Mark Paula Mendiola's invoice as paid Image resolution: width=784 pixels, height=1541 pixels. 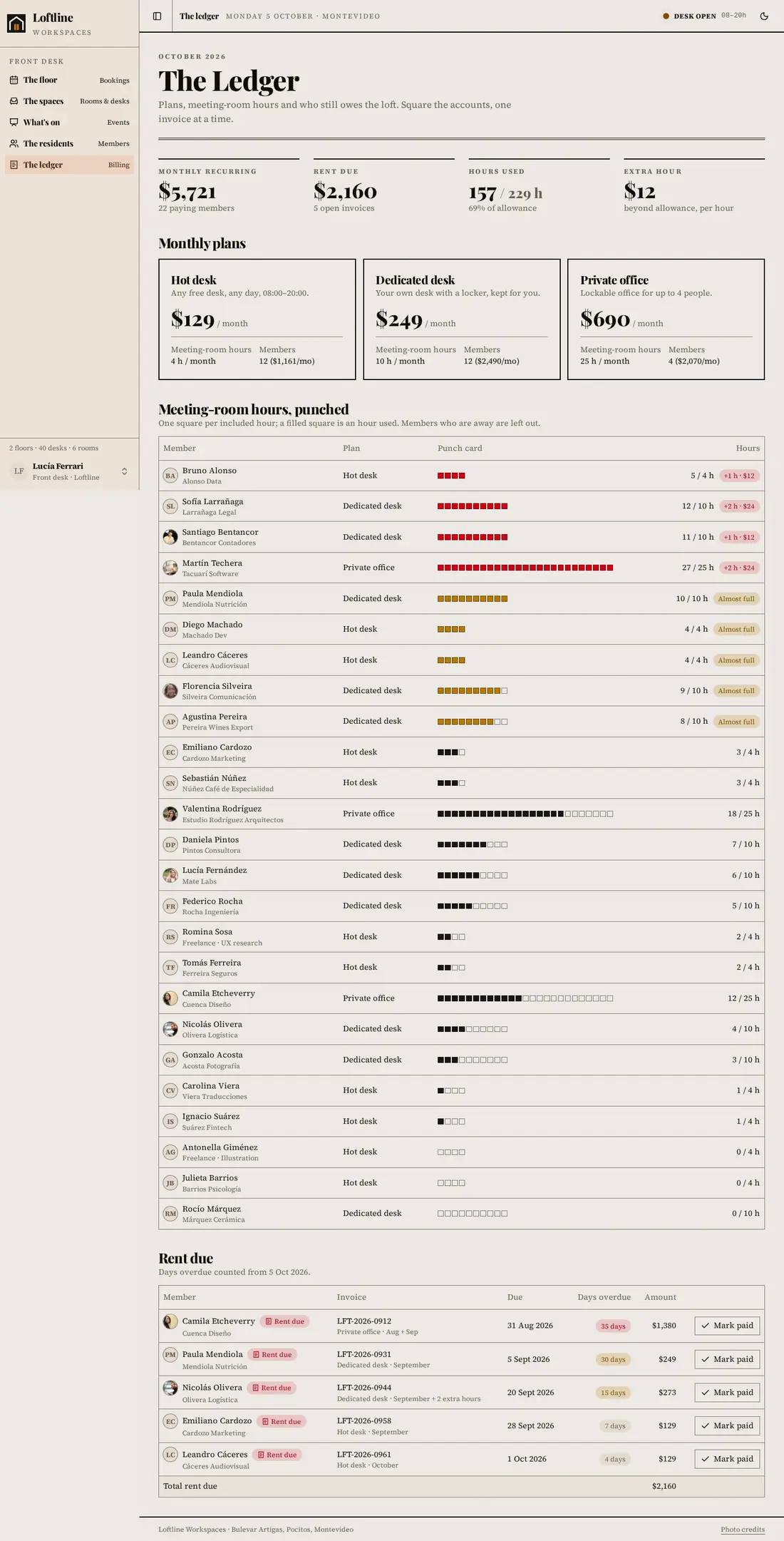[x=727, y=1359]
